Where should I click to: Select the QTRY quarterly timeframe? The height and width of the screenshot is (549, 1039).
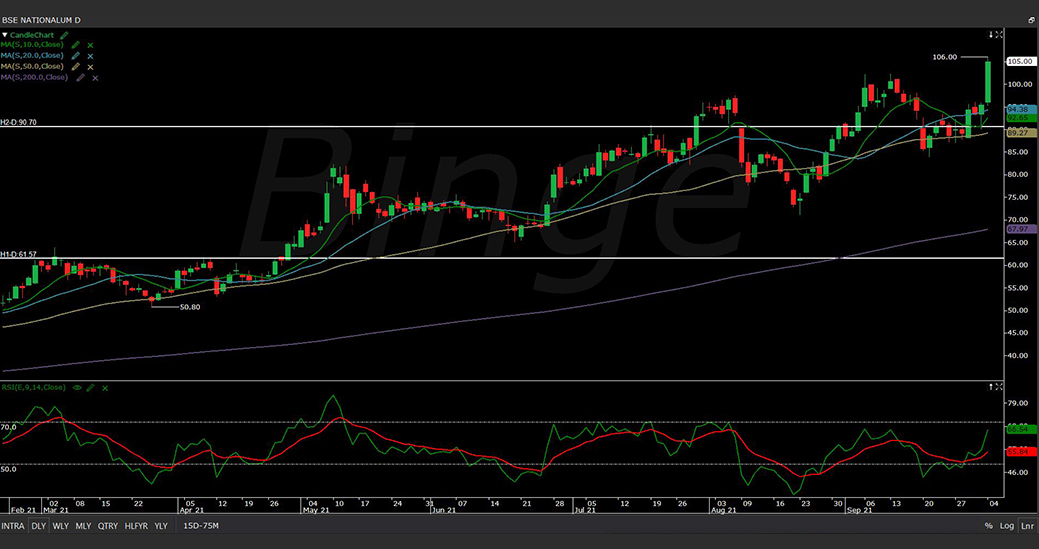[107, 526]
